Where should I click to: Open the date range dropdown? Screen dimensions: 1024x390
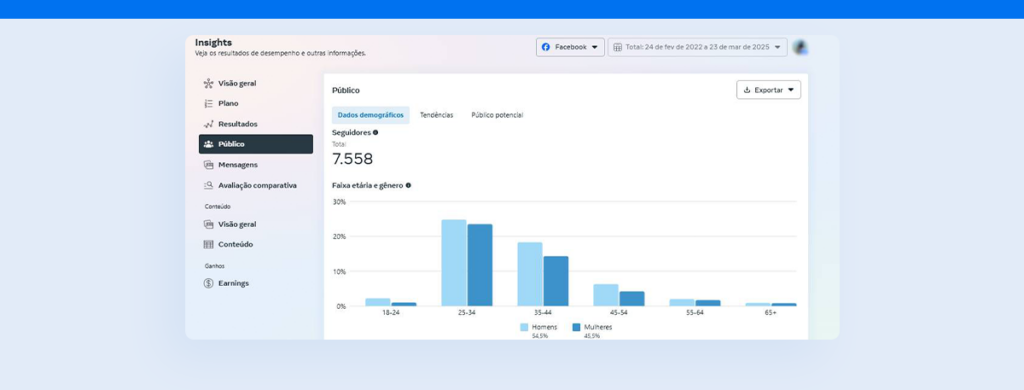tap(697, 47)
